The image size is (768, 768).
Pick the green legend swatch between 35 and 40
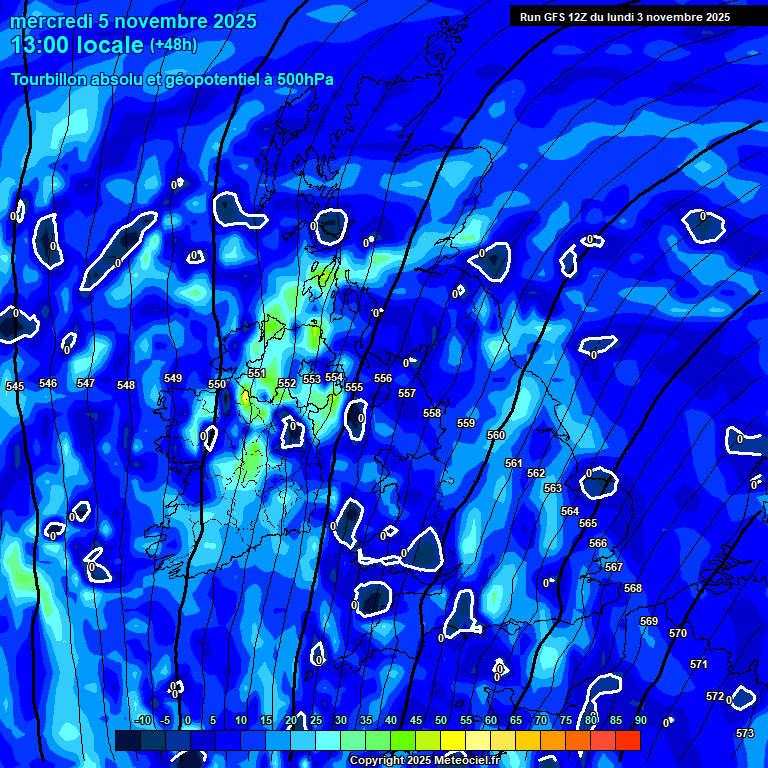click(378, 741)
